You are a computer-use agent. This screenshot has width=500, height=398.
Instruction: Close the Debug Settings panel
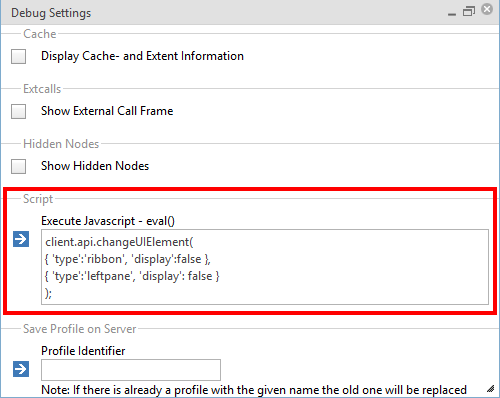(x=487, y=9)
